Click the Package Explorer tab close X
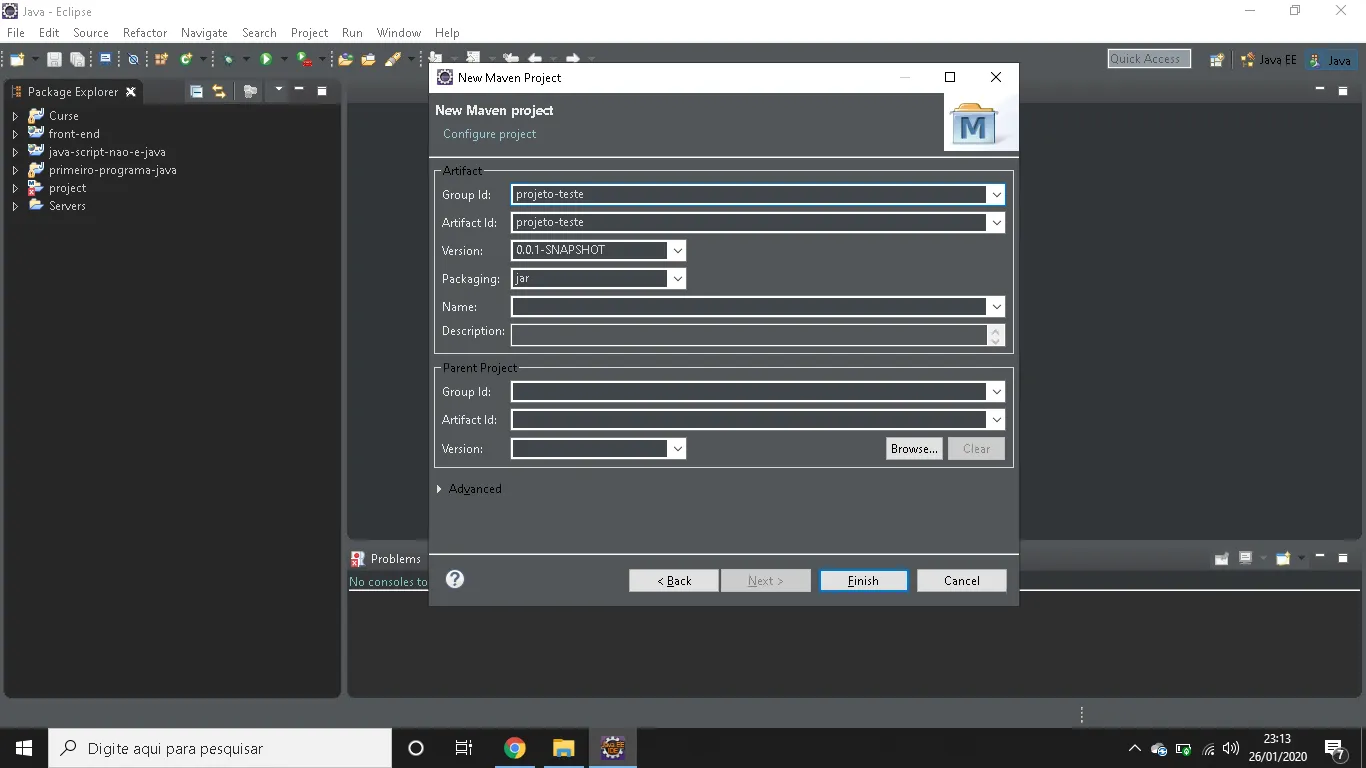1366x768 pixels. [x=131, y=92]
